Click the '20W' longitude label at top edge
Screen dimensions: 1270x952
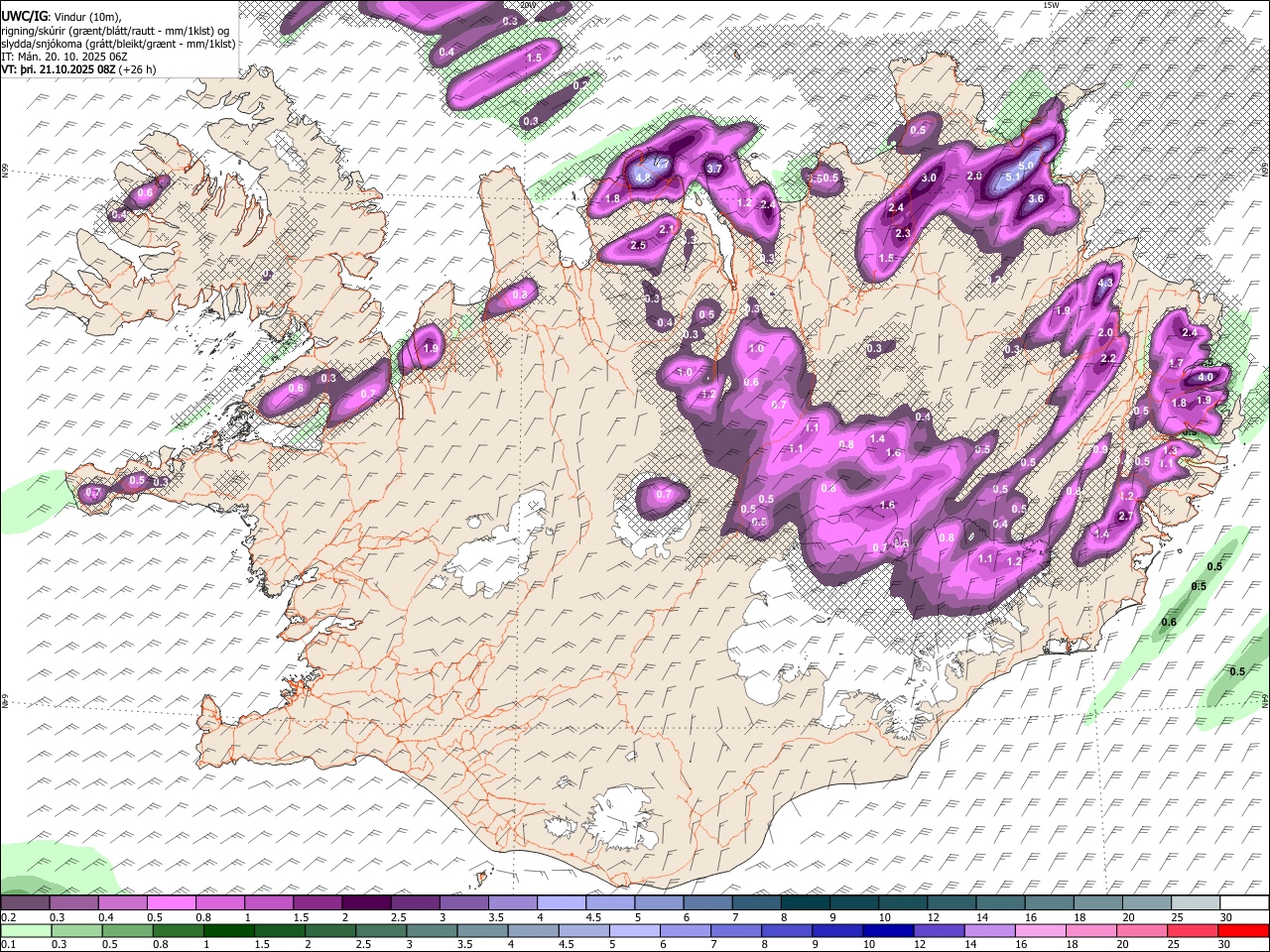527,5
